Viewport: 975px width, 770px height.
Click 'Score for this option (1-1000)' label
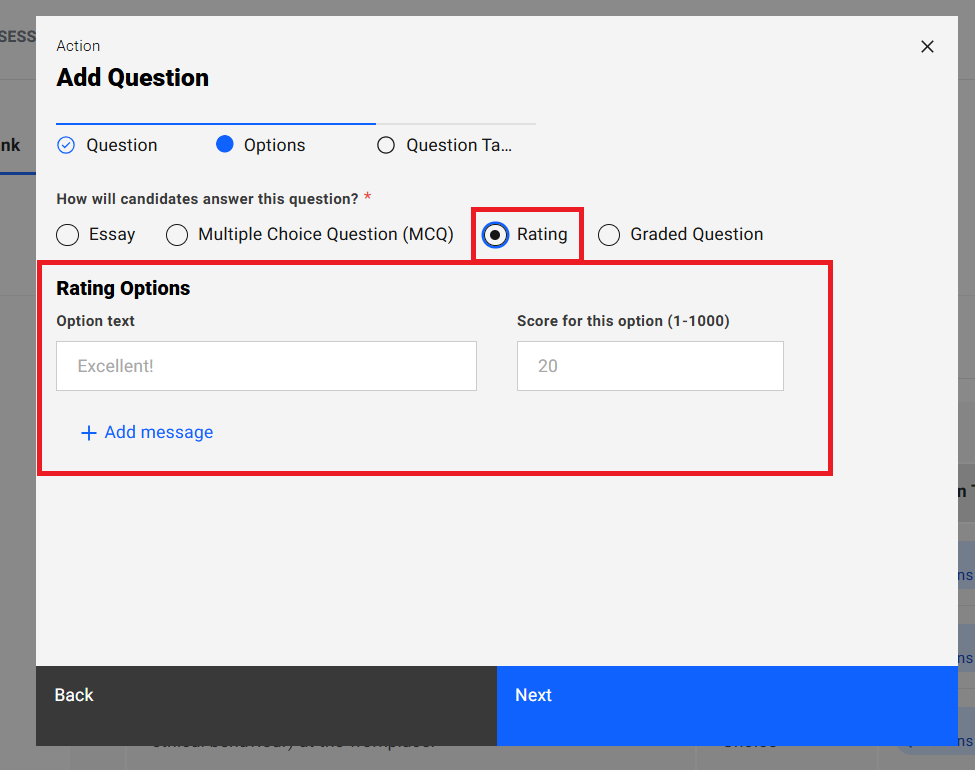click(x=623, y=321)
